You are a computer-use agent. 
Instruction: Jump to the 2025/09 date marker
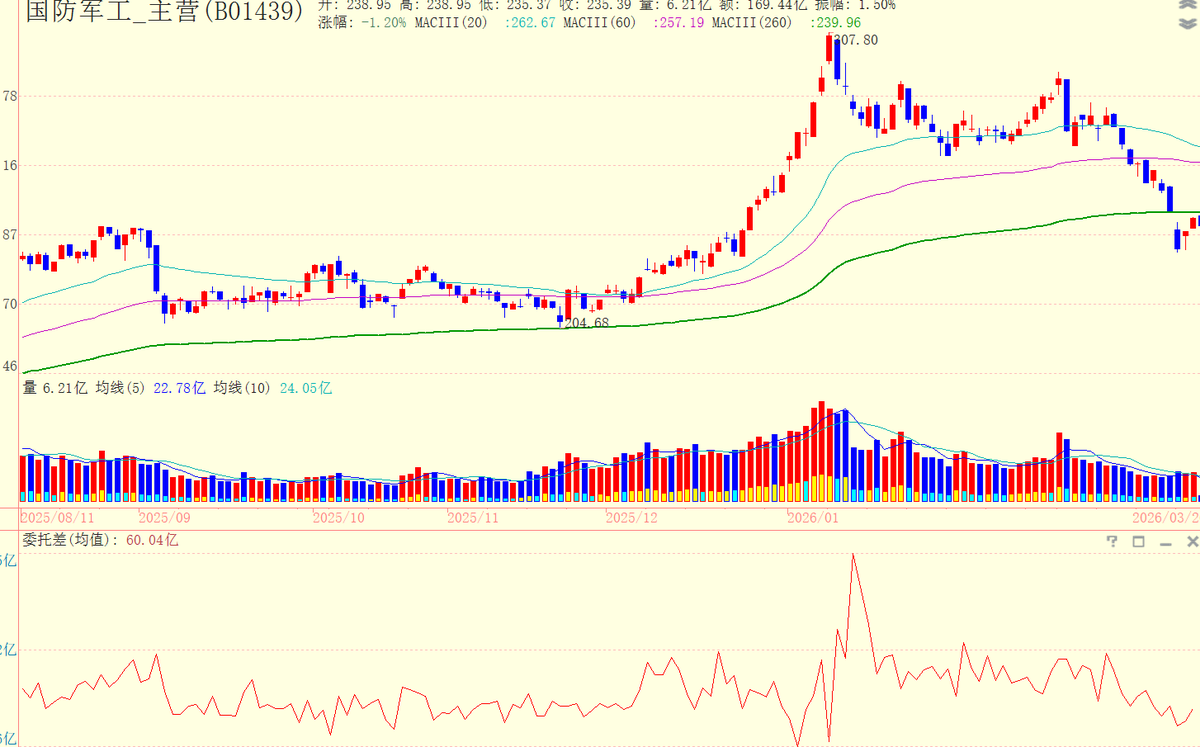click(164, 517)
